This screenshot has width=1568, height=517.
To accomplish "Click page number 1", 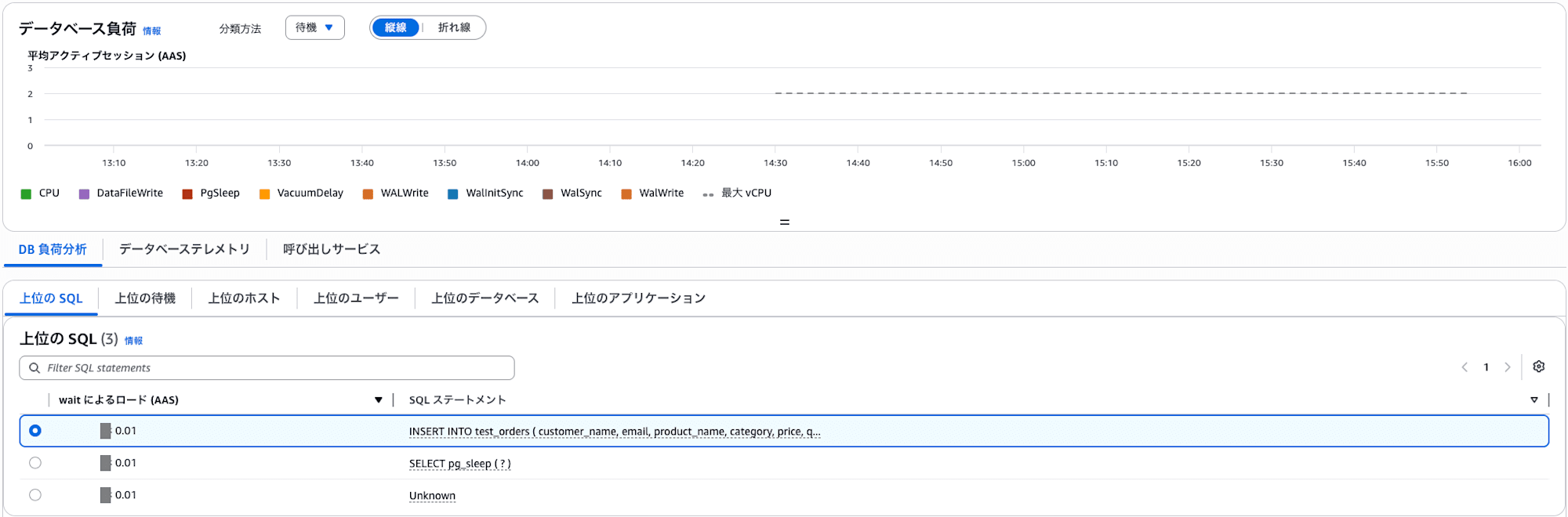I will click(1486, 367).
